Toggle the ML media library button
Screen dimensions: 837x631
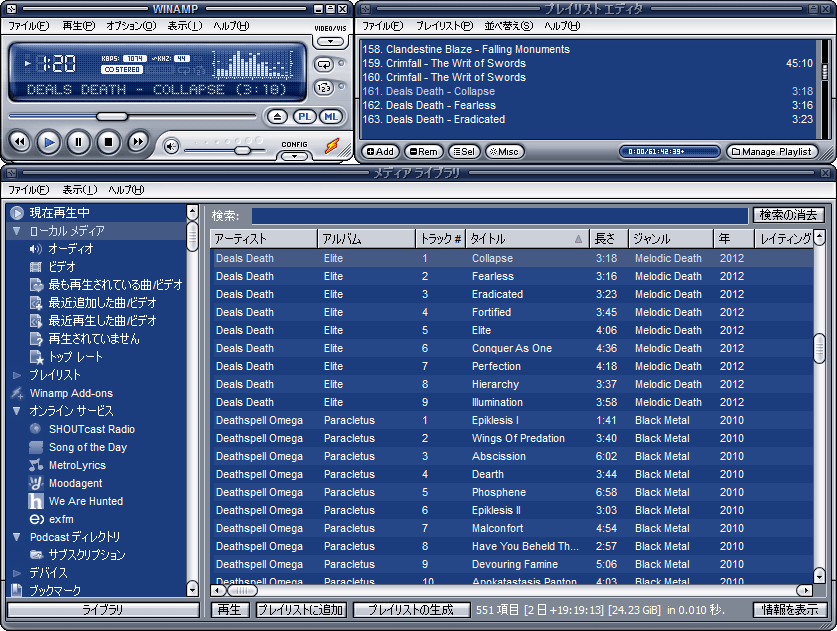click(x=331, y=117)
